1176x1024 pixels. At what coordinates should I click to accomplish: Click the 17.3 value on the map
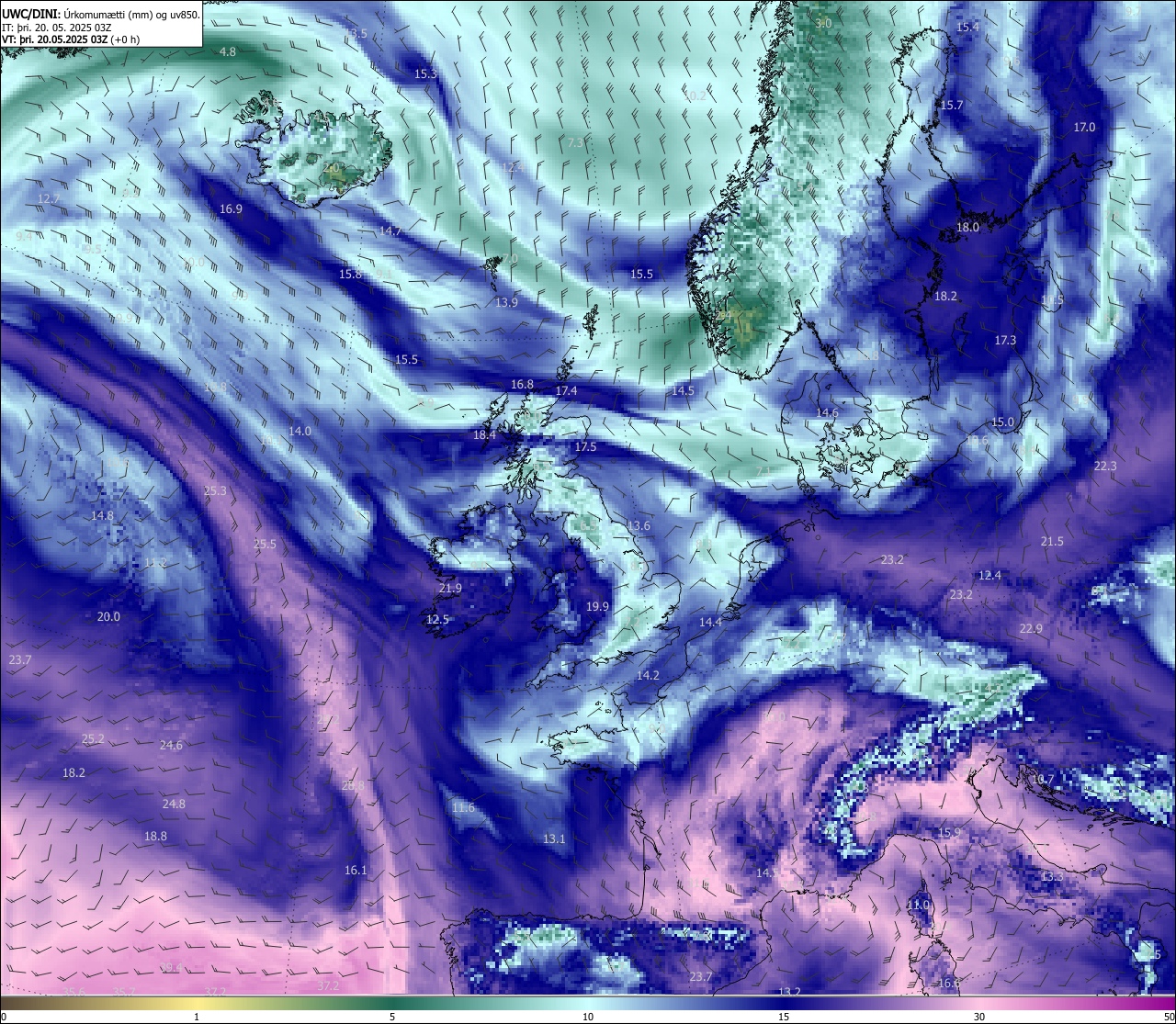click(1005, 340)
